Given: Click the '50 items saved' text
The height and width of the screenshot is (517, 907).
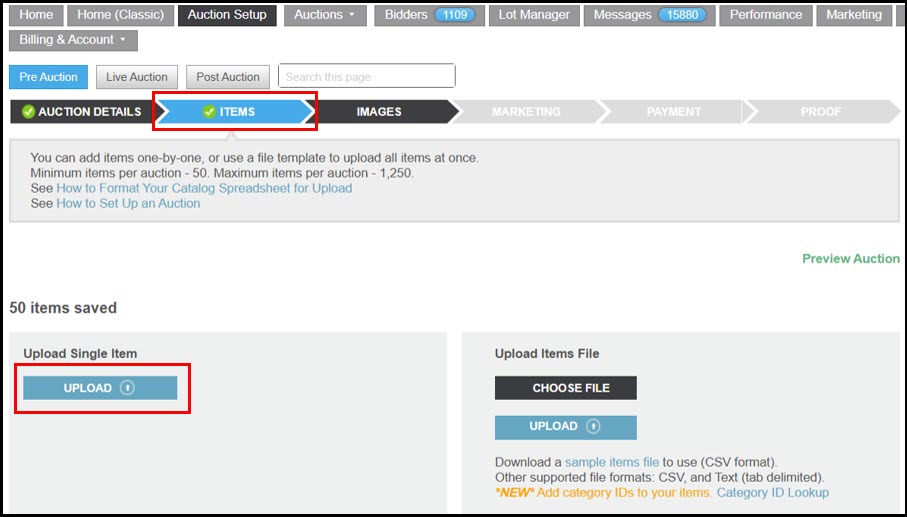Looking at the screenshot, I should point(63,308).
